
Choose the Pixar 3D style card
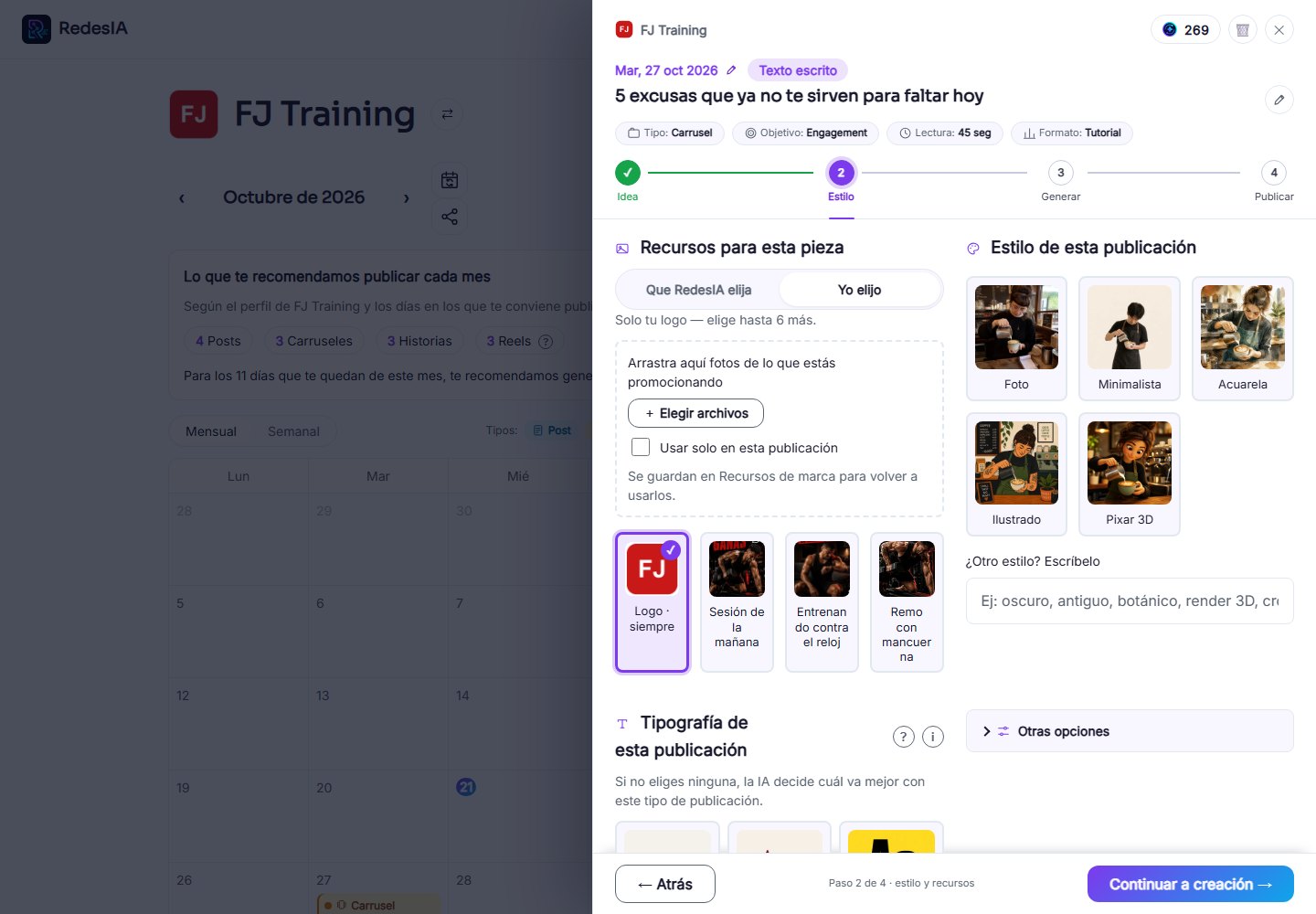click(x=1130, y=474)
